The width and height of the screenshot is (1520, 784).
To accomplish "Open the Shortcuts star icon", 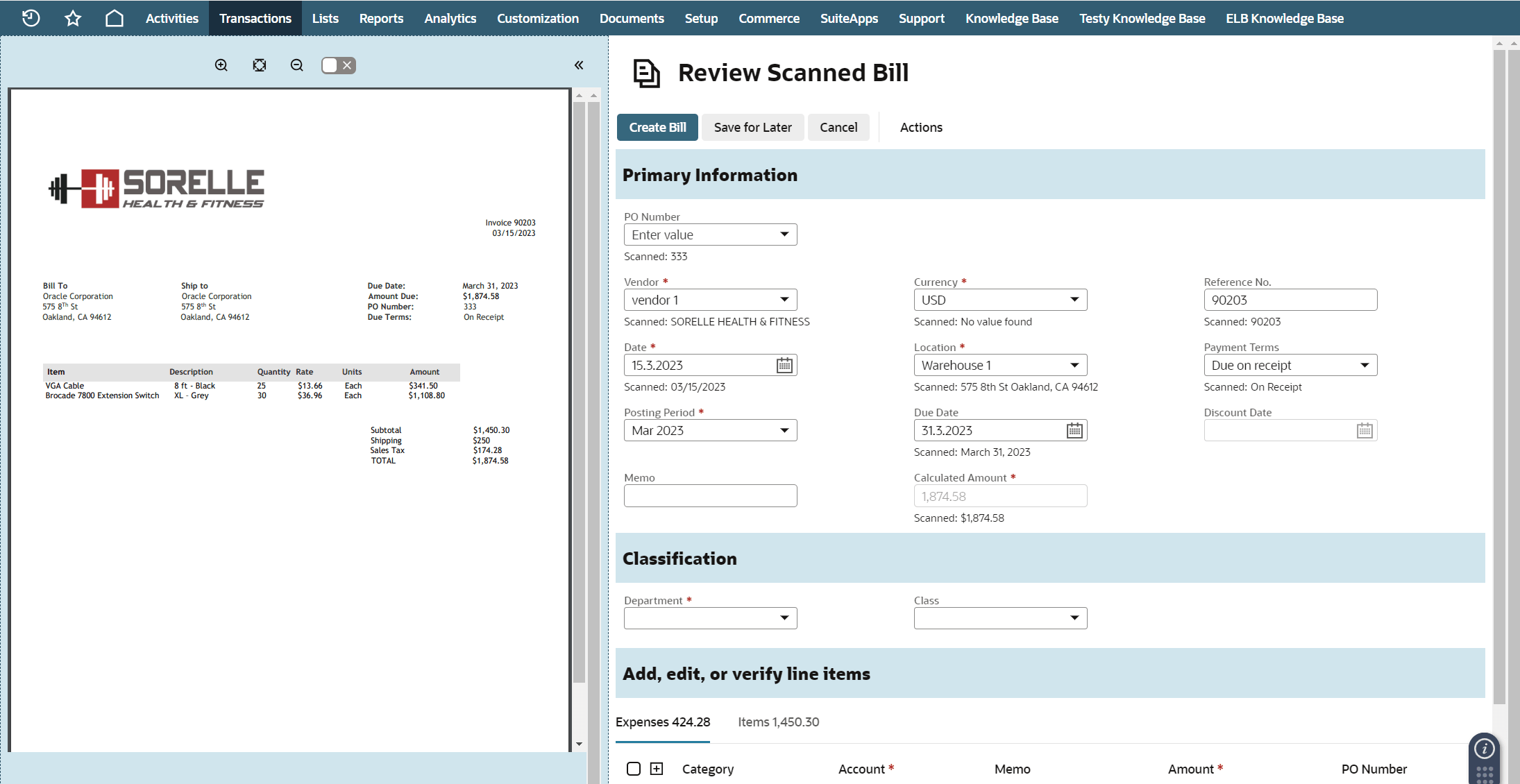I will tap(73, 18).
